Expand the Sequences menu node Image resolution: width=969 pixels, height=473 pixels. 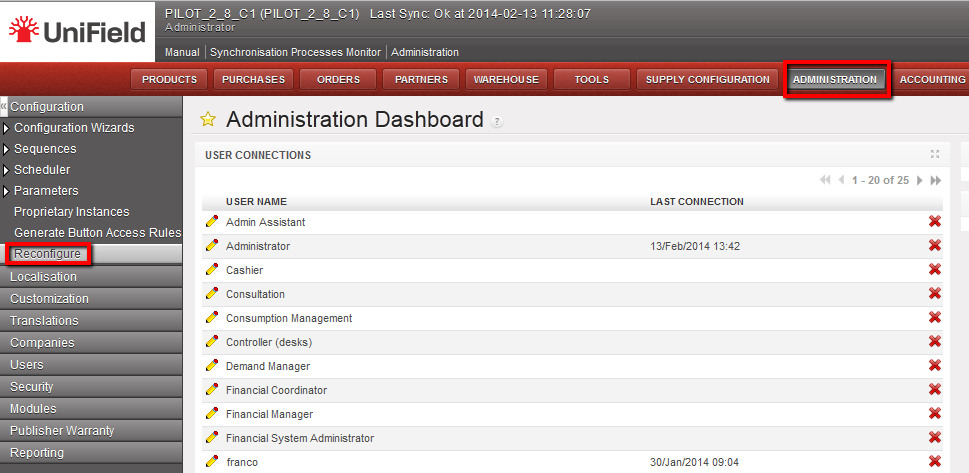[x=6, y=149]
